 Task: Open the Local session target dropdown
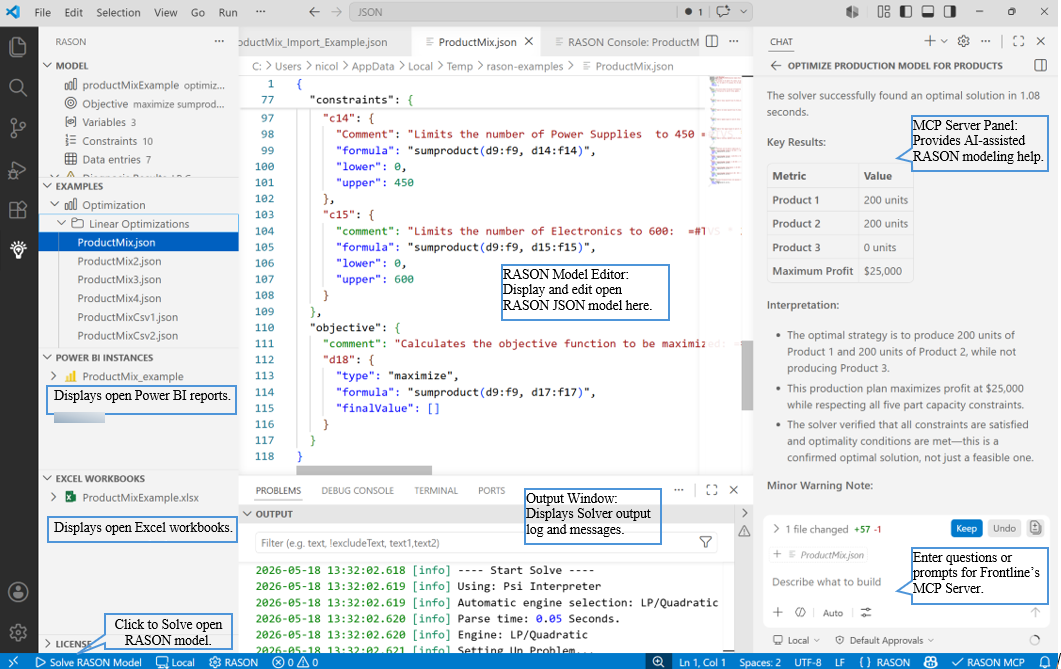click(797, 640)
